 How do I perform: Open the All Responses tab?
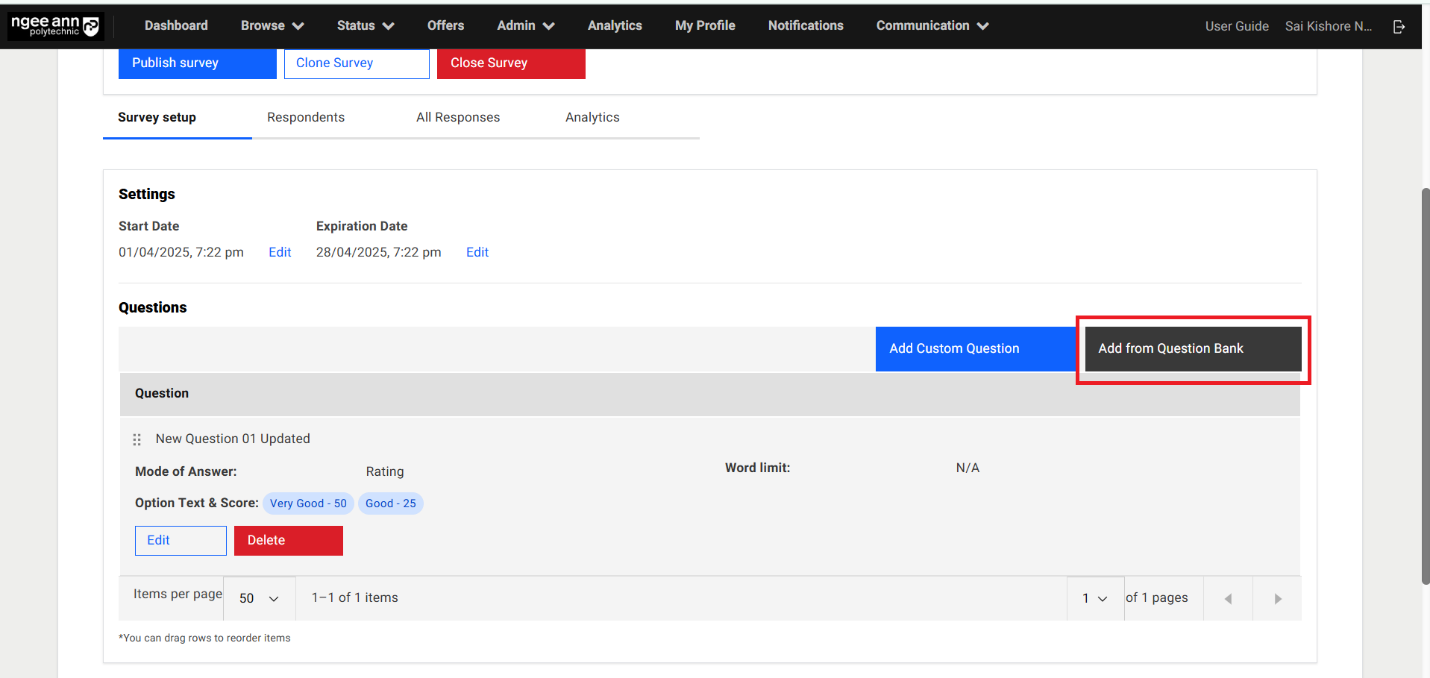pyautogui.click(x=457, y=117)
